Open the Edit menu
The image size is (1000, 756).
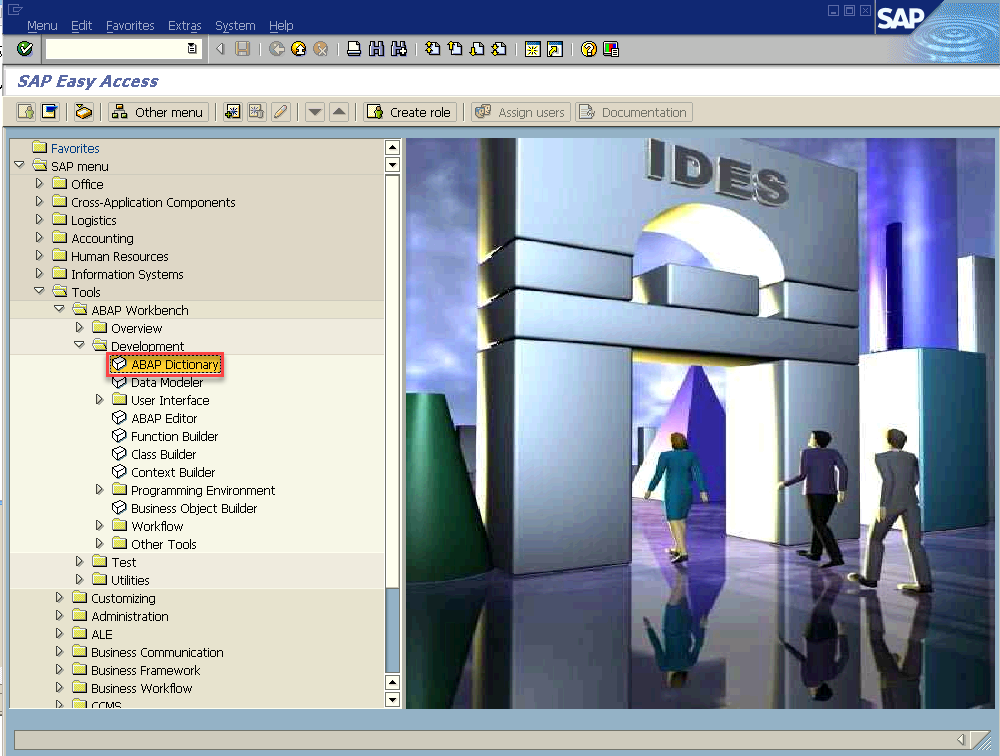(x=82, y=26)
